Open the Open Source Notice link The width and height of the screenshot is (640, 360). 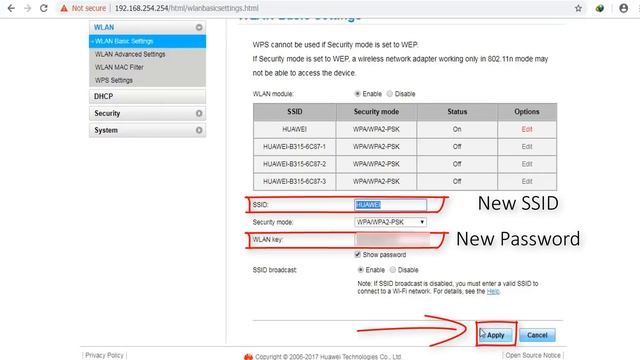pyautogui.click(x=533, y=356)
